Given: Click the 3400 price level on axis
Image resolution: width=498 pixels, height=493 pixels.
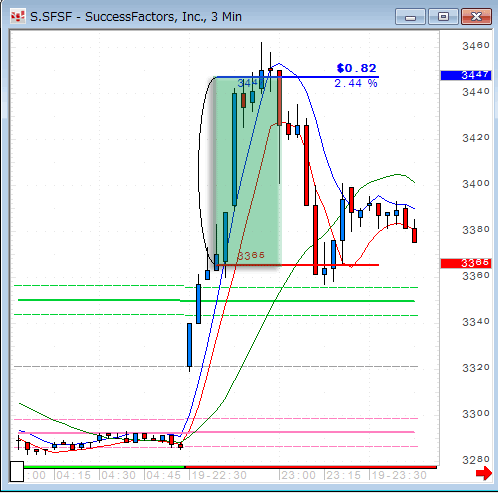Looking at the screenshot, I should pos(476,183).
